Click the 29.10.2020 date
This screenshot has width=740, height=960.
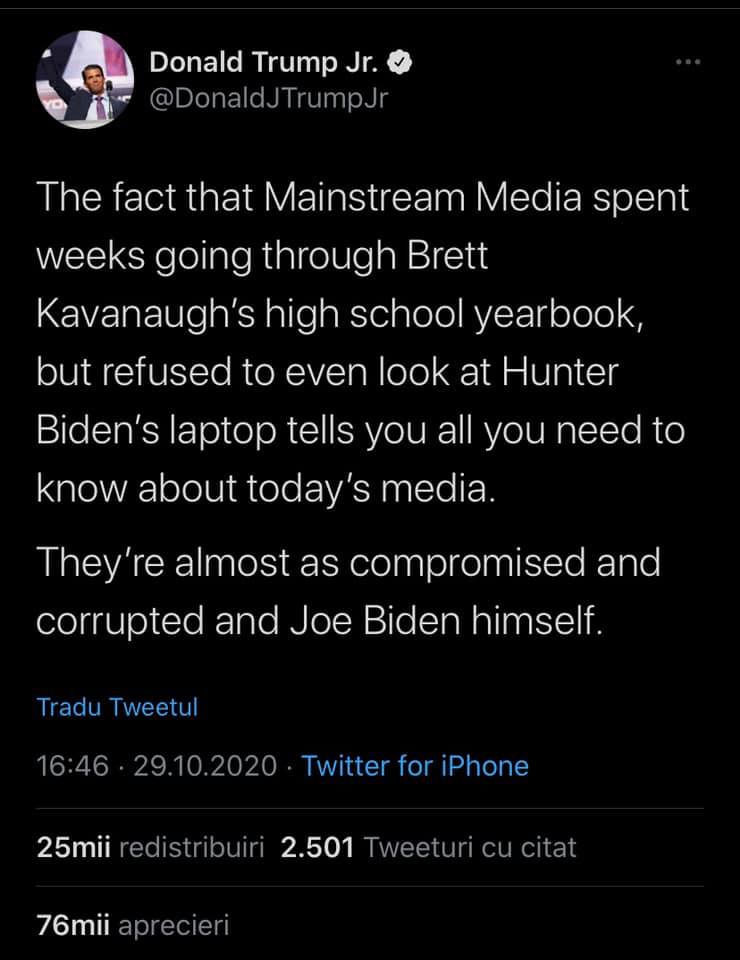[204, 766]
